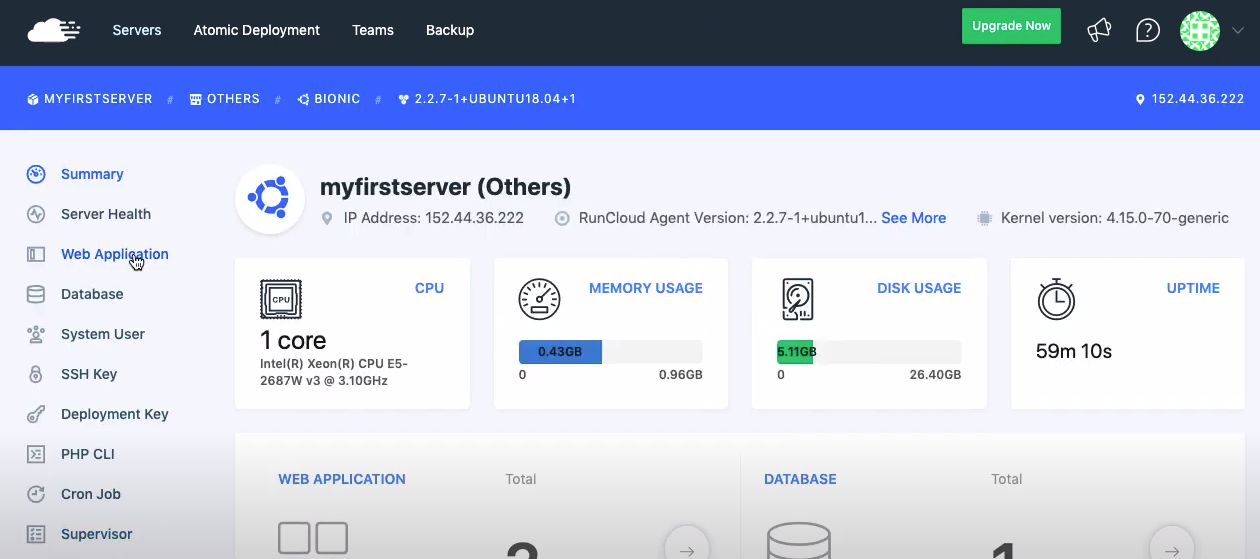Click the Upgrade Now button
The width and height of the screenshot is (1260, 559).
[1011, 26]
